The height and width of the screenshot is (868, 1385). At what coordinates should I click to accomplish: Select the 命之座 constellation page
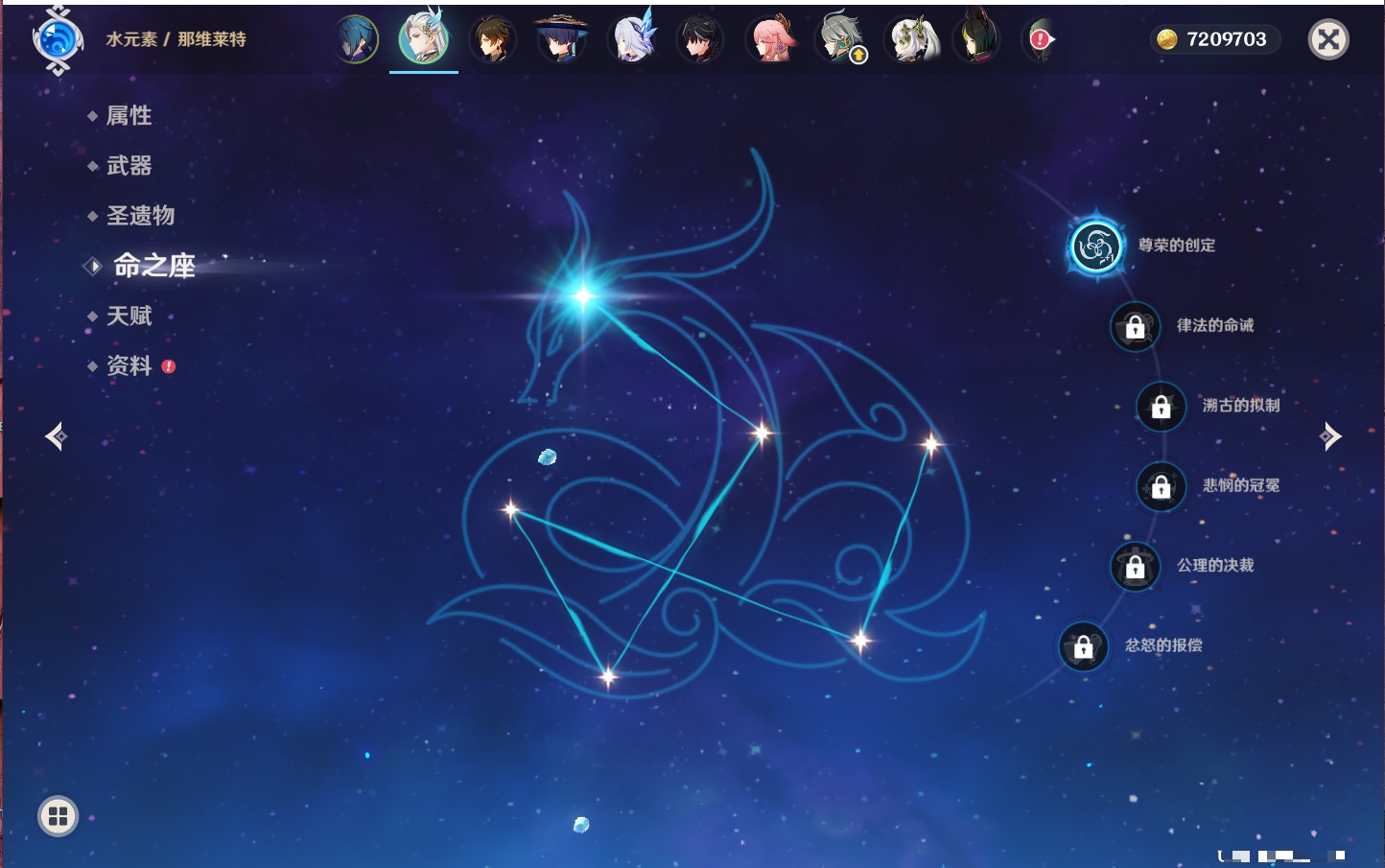[154, 266]
